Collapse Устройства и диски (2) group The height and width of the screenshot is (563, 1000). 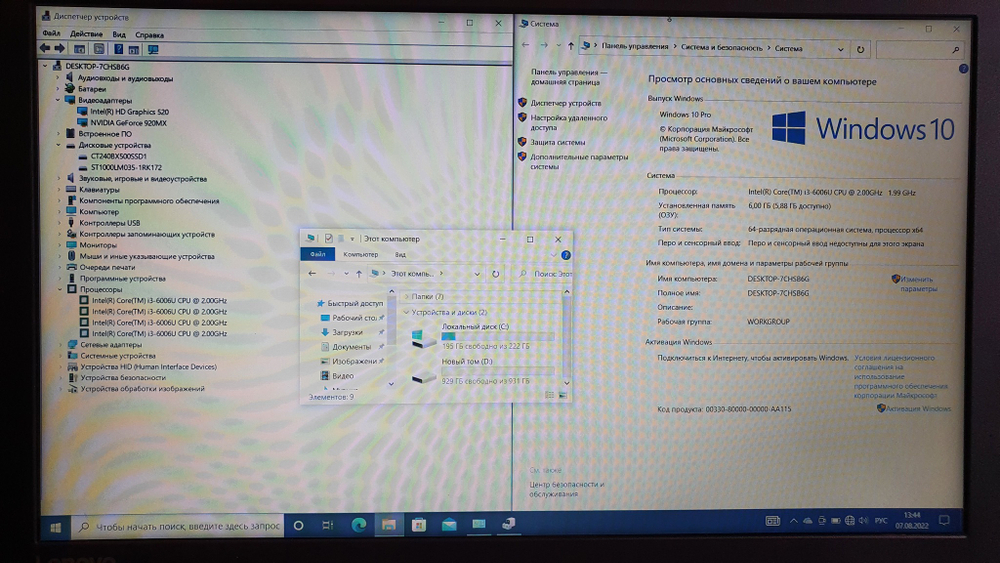406,312
